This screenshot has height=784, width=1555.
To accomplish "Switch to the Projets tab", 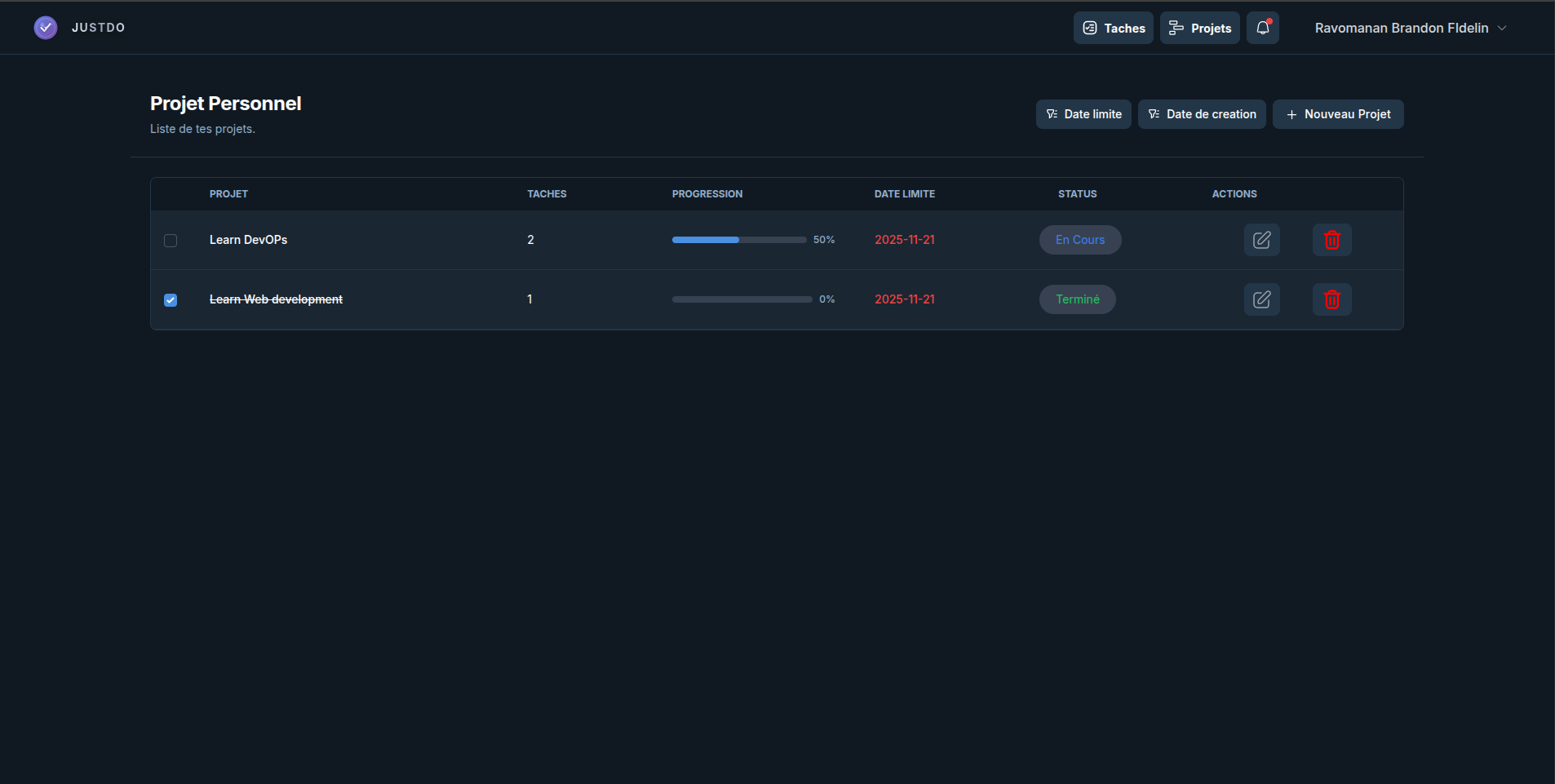I will (1199, 28).
